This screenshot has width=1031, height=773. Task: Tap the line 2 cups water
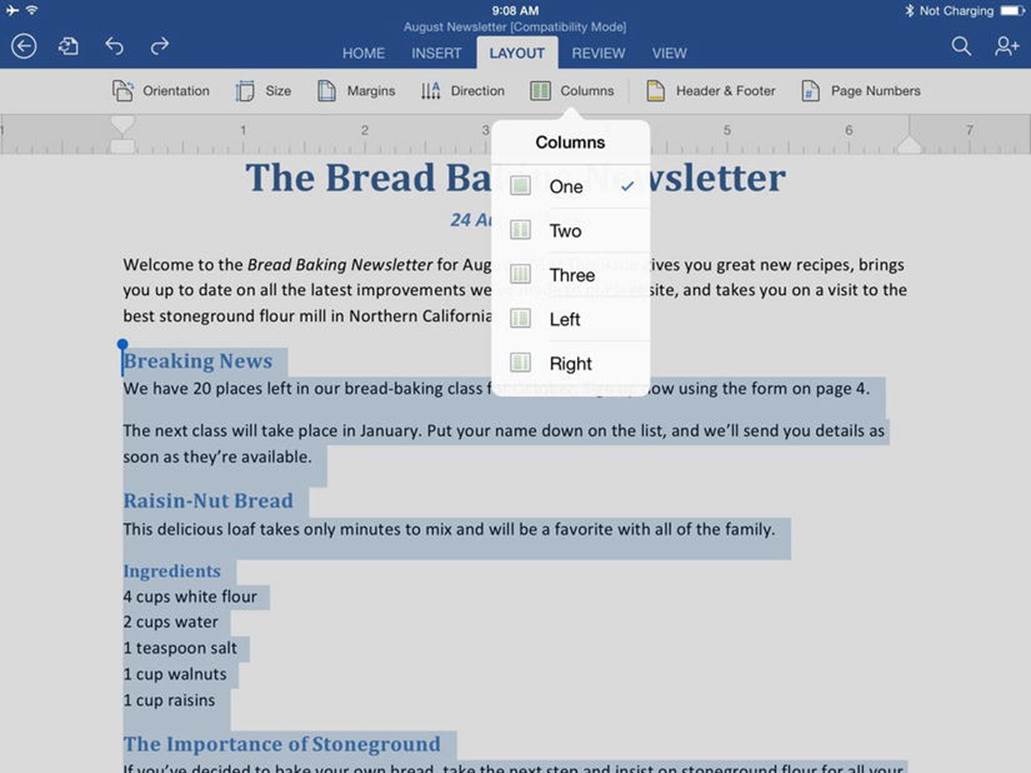coord(171,622)
